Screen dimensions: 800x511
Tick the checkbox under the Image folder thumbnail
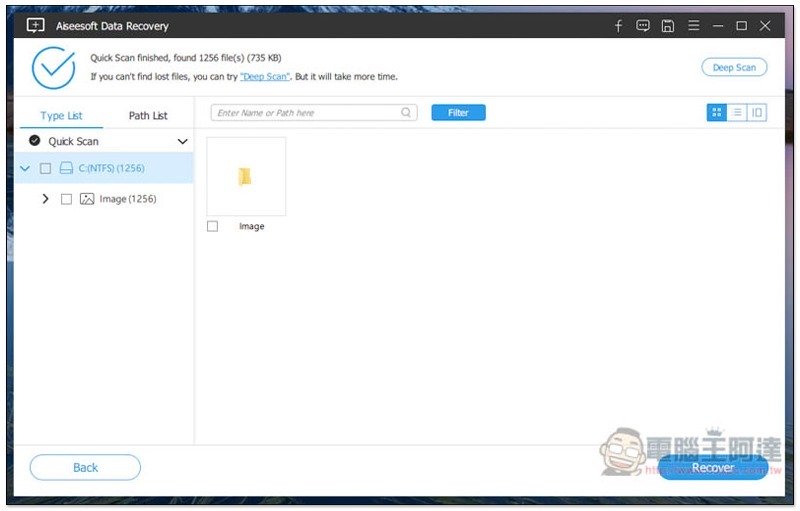[212, 226]
